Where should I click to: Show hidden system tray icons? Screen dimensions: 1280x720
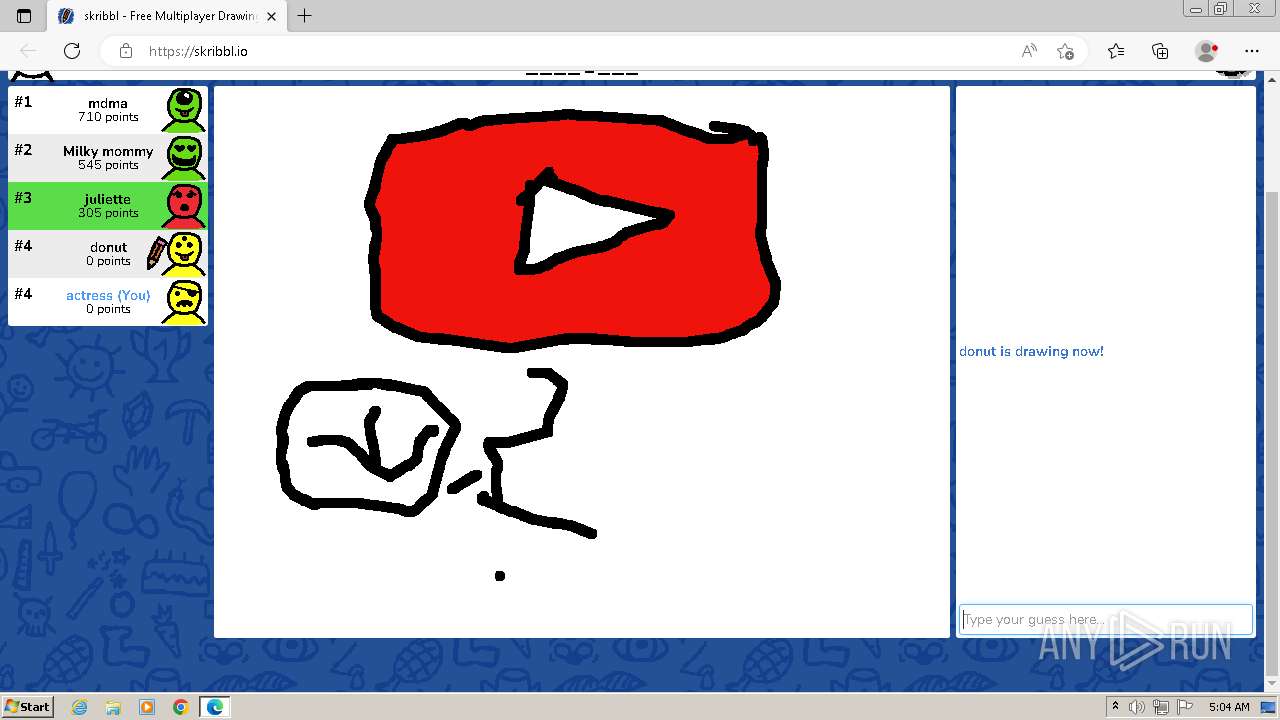[1115, 707]
